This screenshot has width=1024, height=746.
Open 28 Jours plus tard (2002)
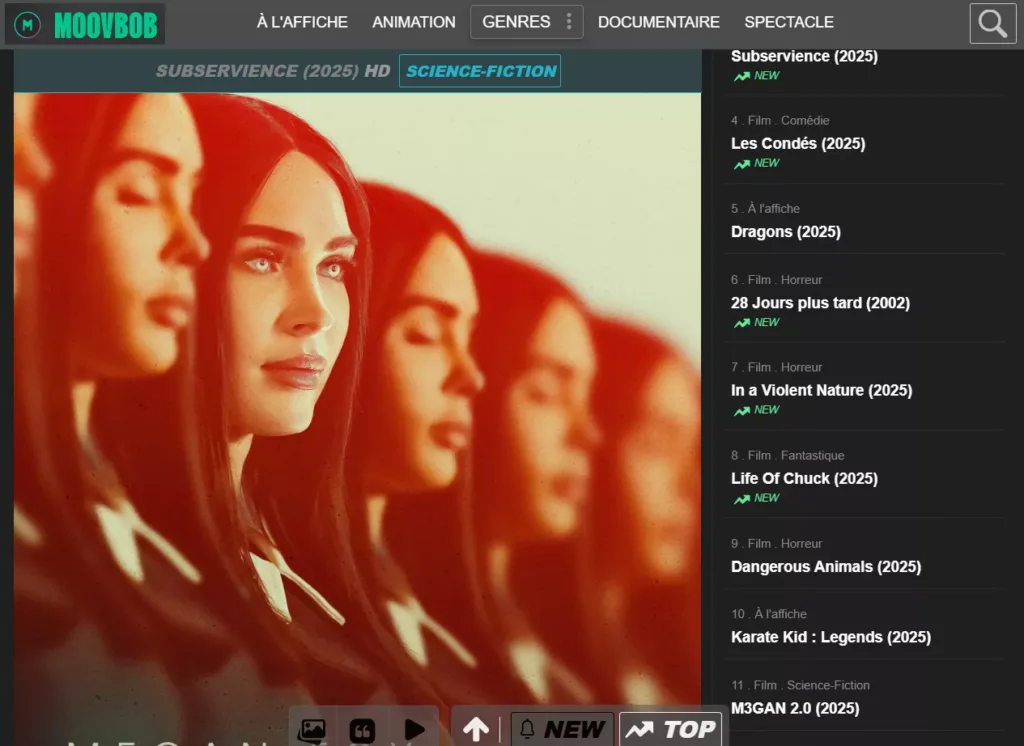click(820, 303)
